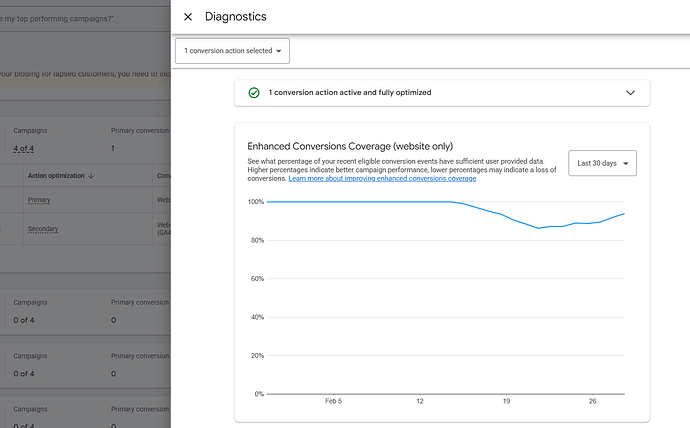Click the '19' date label on chart axis

pos(507,401)
